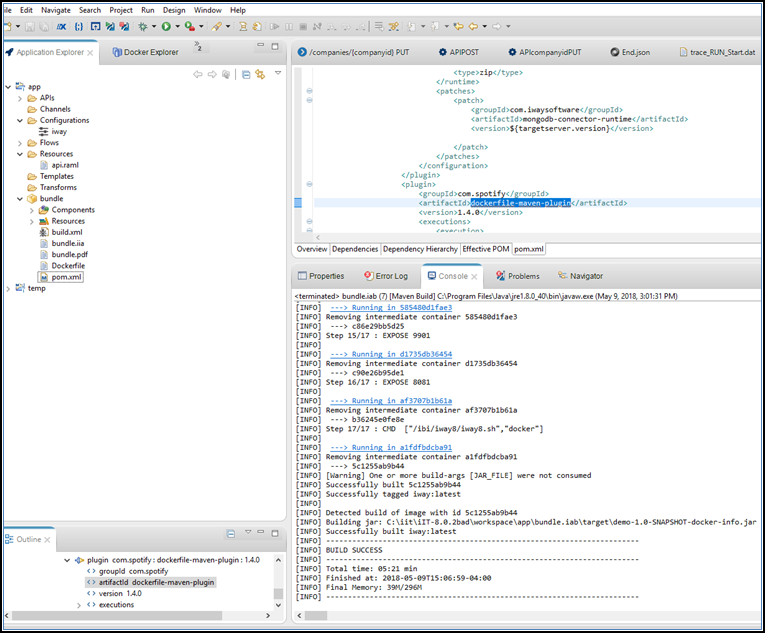Expand the APIs folder
The height and width of the screenshot is (633, 765).
[20, 98]
